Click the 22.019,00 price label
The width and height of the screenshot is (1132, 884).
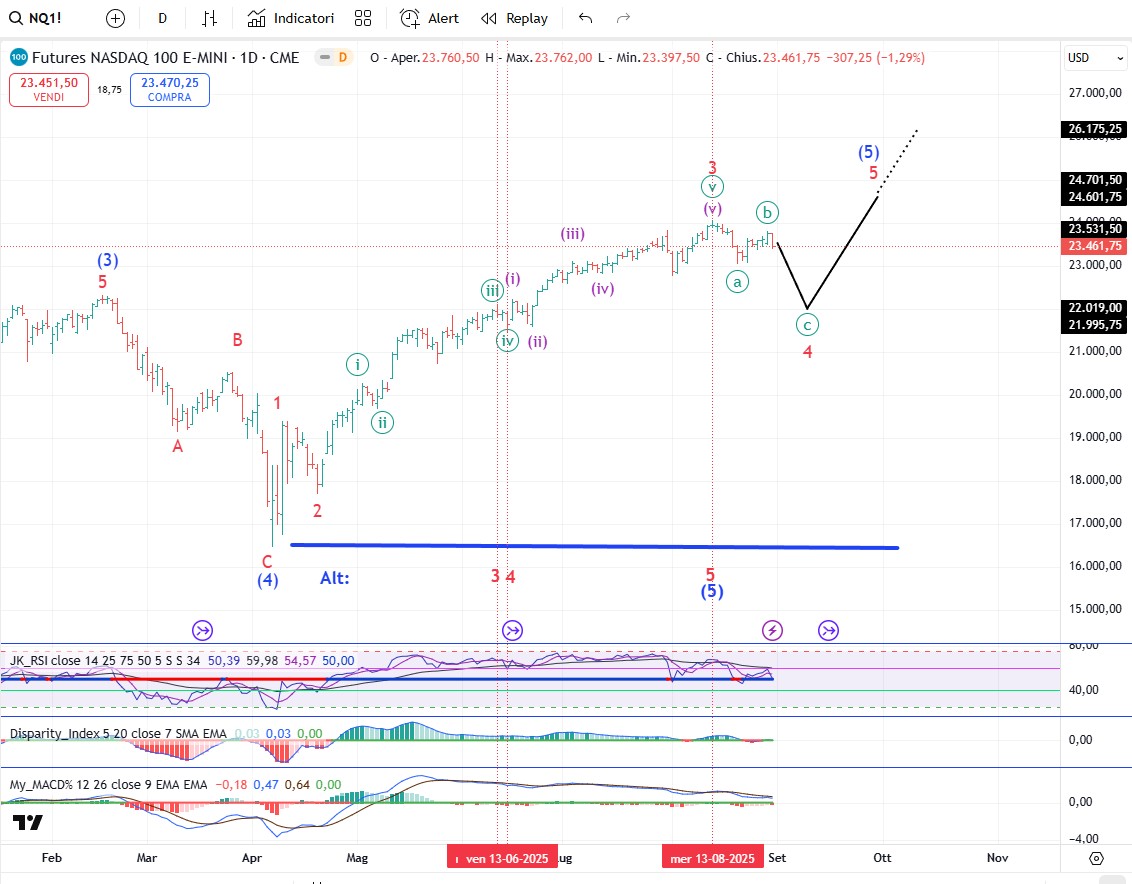[x=1095, y=308]
